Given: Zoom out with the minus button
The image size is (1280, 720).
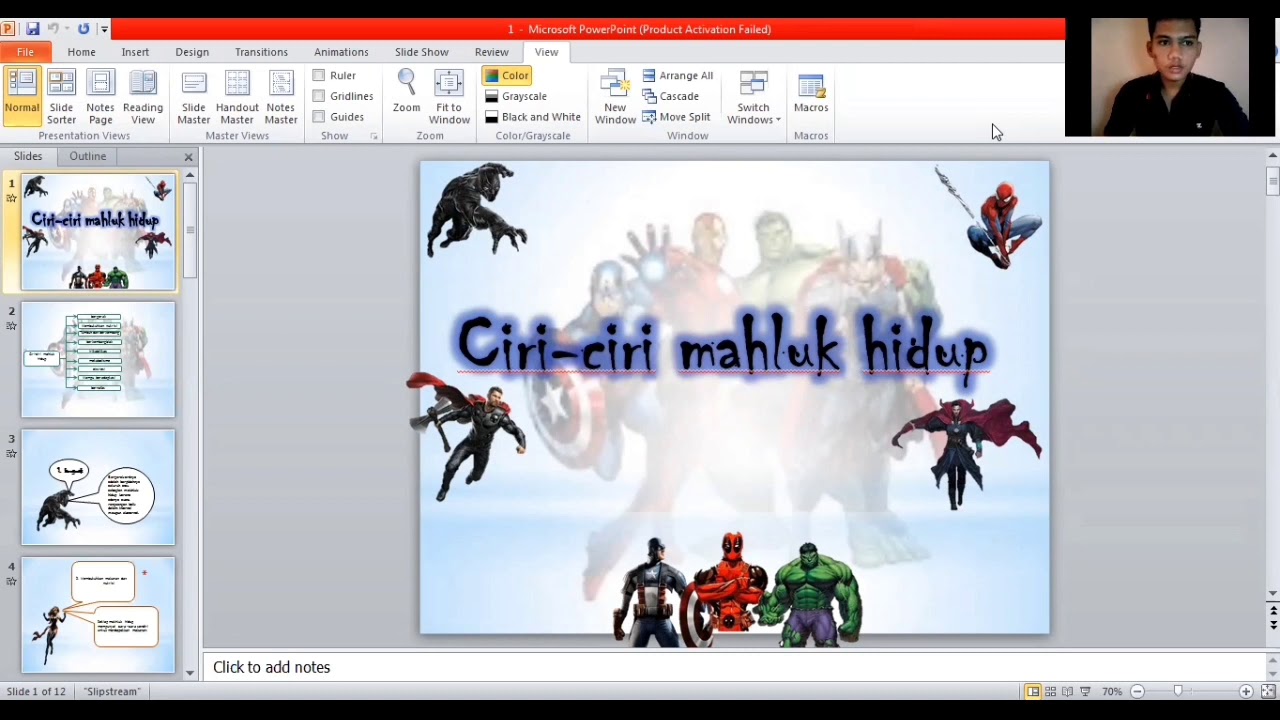Looking at the screenshot, I should click(x=1137, y=691).
